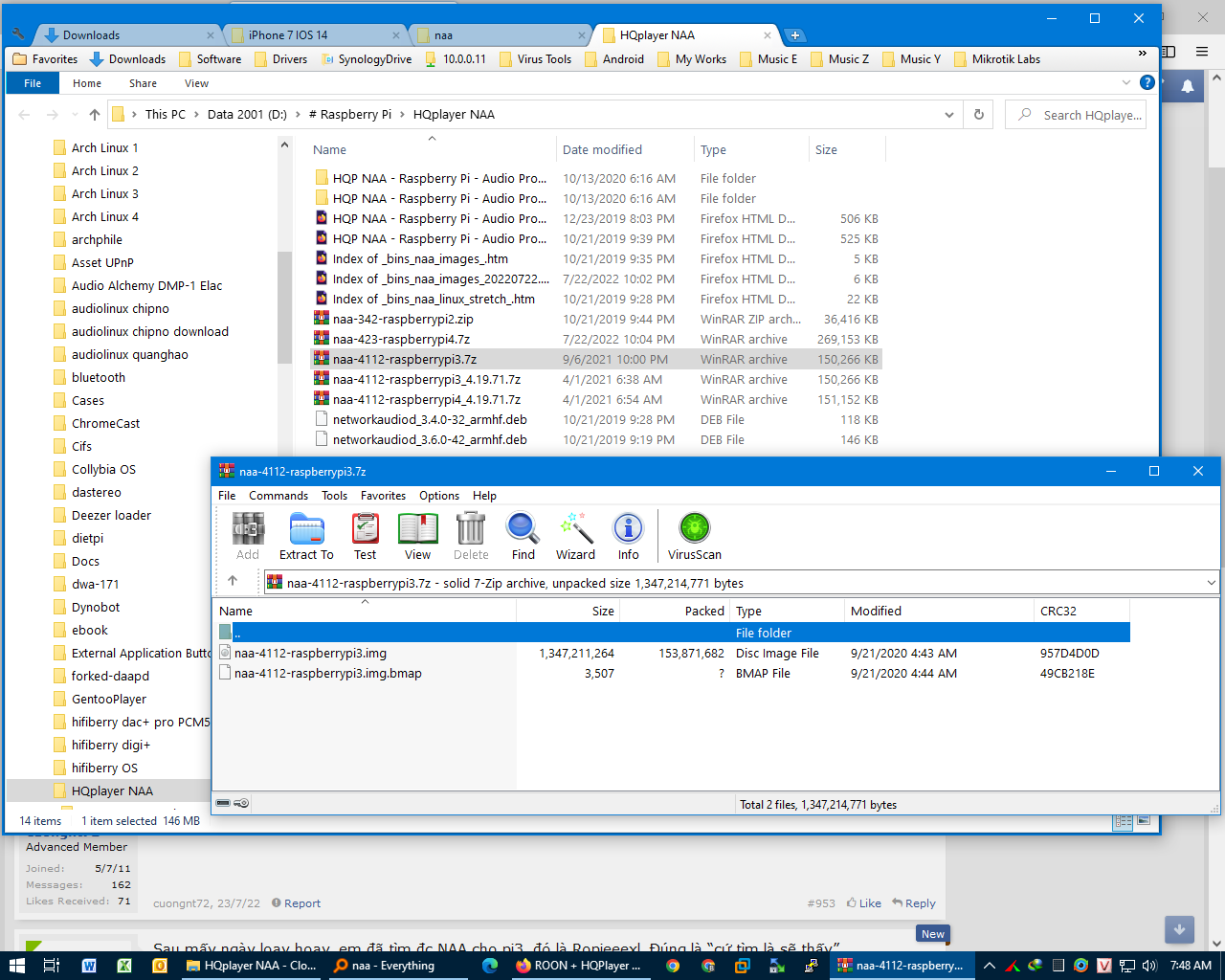Show more favorites bar items
This screenshot has width=1225, height=980.
(1142, 54)
